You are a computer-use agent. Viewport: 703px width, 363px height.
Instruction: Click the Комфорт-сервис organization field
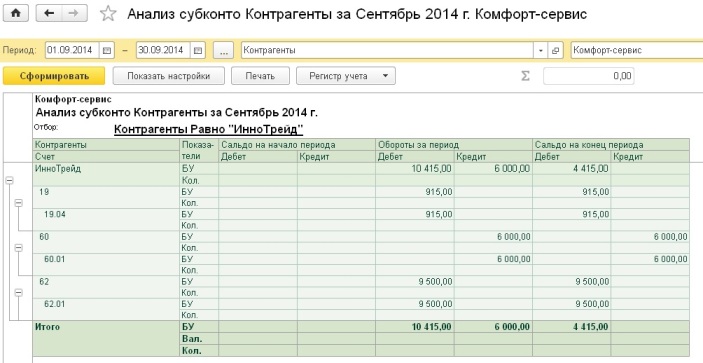(637, 50)
